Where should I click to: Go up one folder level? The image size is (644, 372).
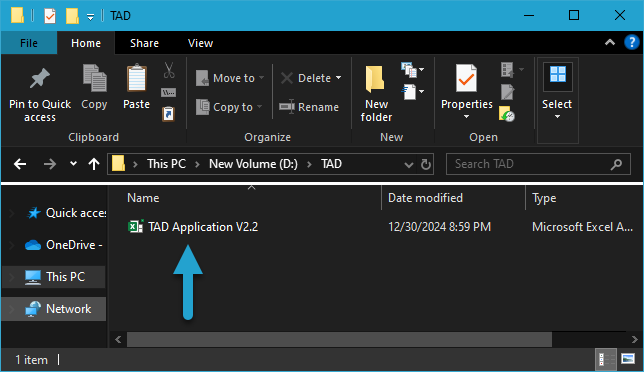pyautogui.click(x=94, y=164)
